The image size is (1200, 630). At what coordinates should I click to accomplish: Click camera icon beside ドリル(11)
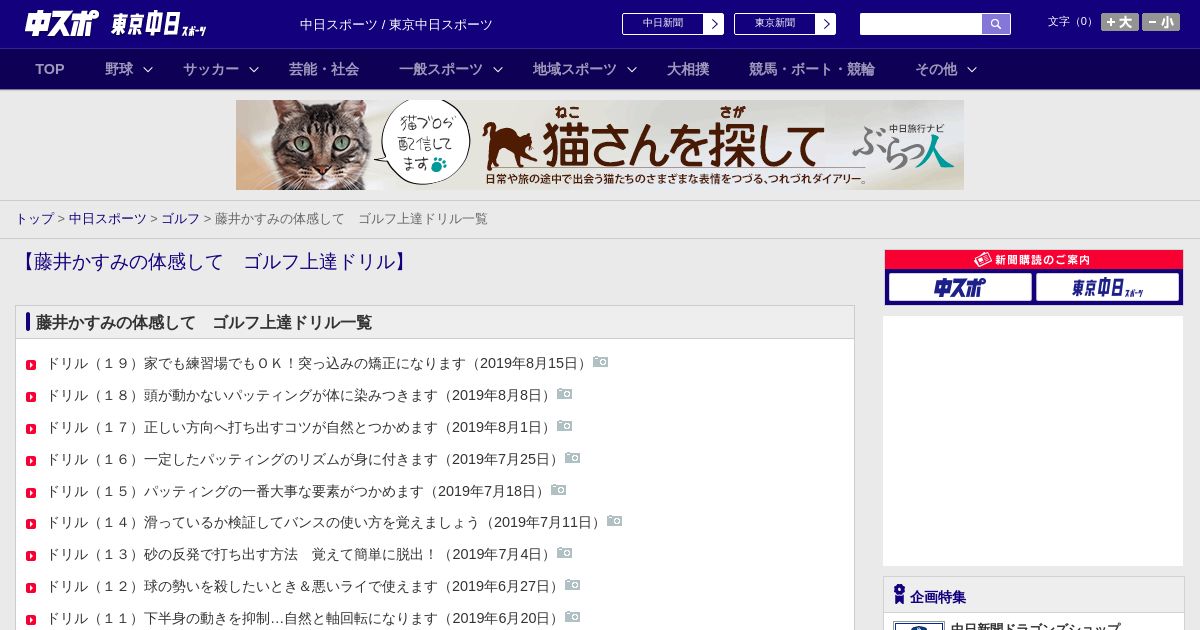[572, 617]
